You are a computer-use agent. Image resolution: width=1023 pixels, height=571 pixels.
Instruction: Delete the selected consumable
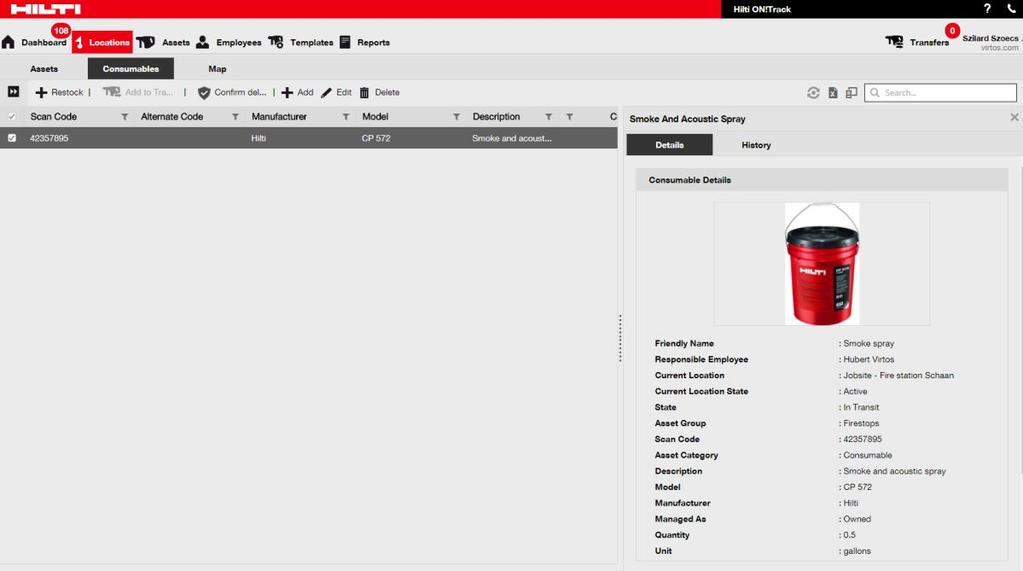380,93
